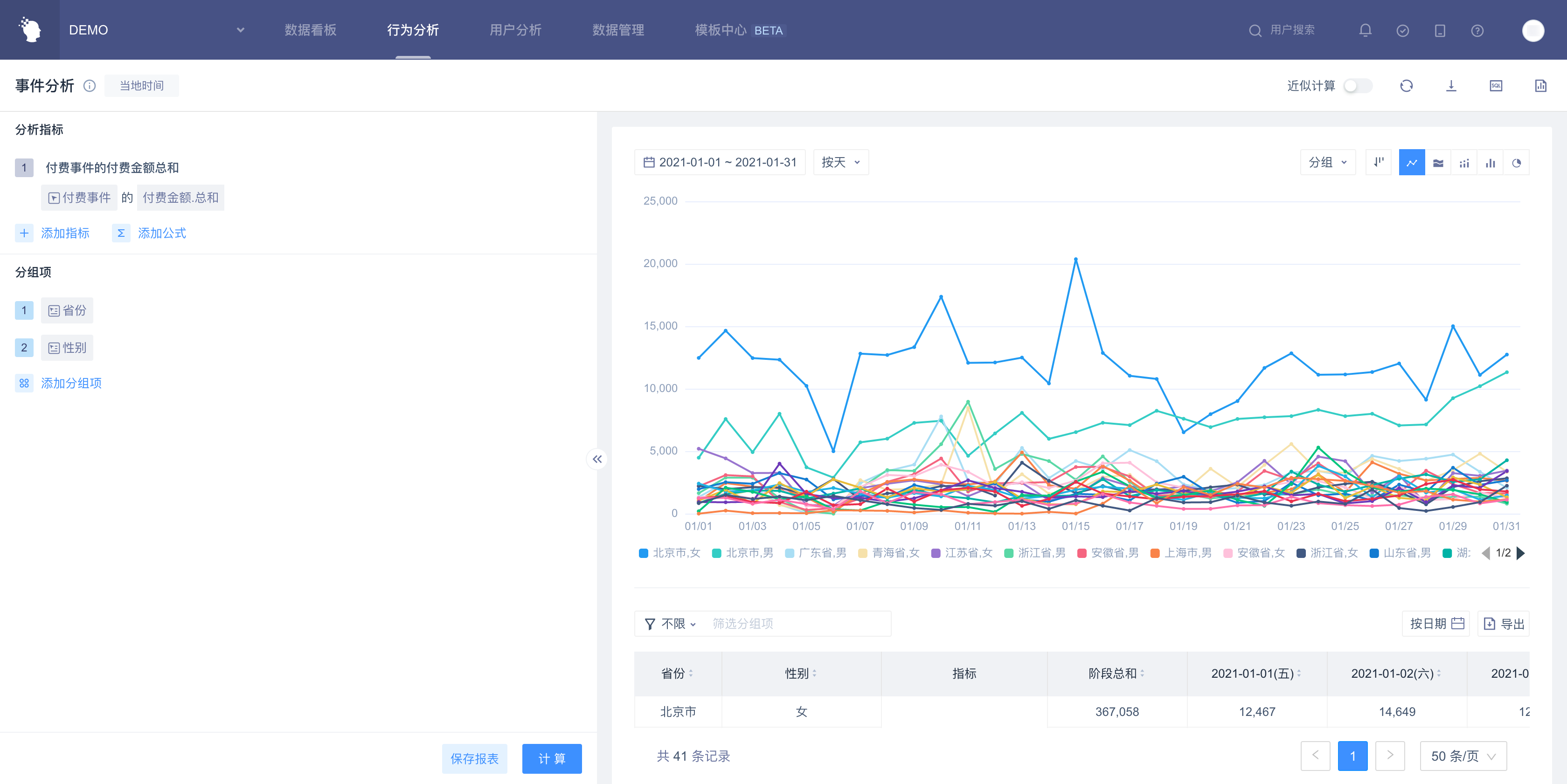Collapse the left panel with double chevron
This screenshot has width=1567, height=784.
point(597,460)
